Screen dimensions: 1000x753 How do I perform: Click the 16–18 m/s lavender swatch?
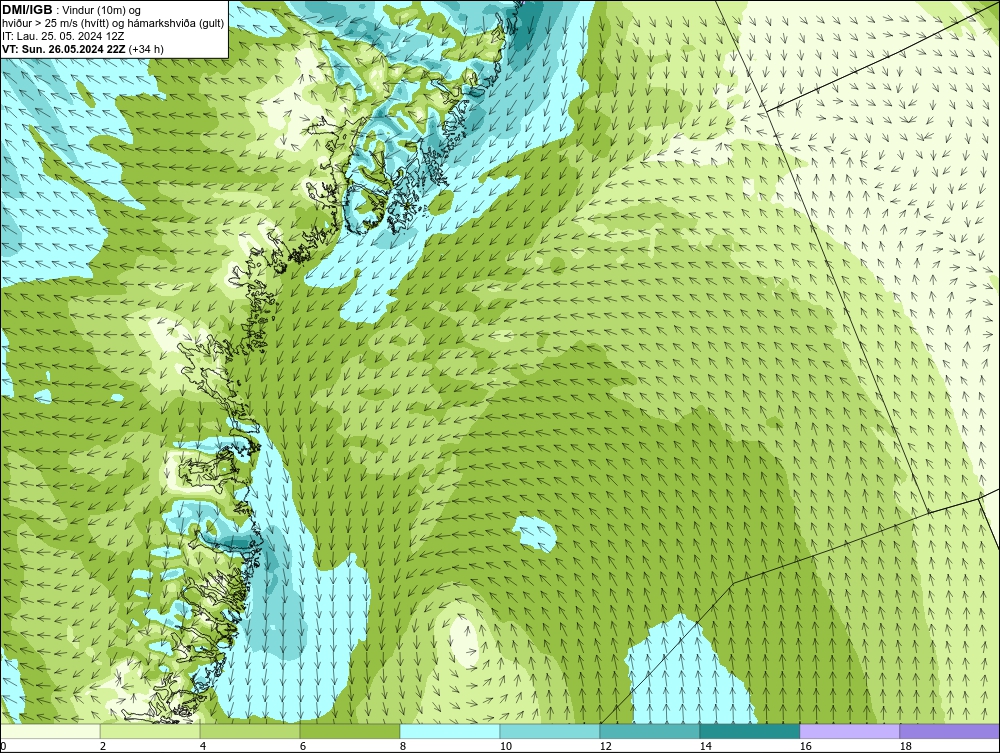coord(849,731)
